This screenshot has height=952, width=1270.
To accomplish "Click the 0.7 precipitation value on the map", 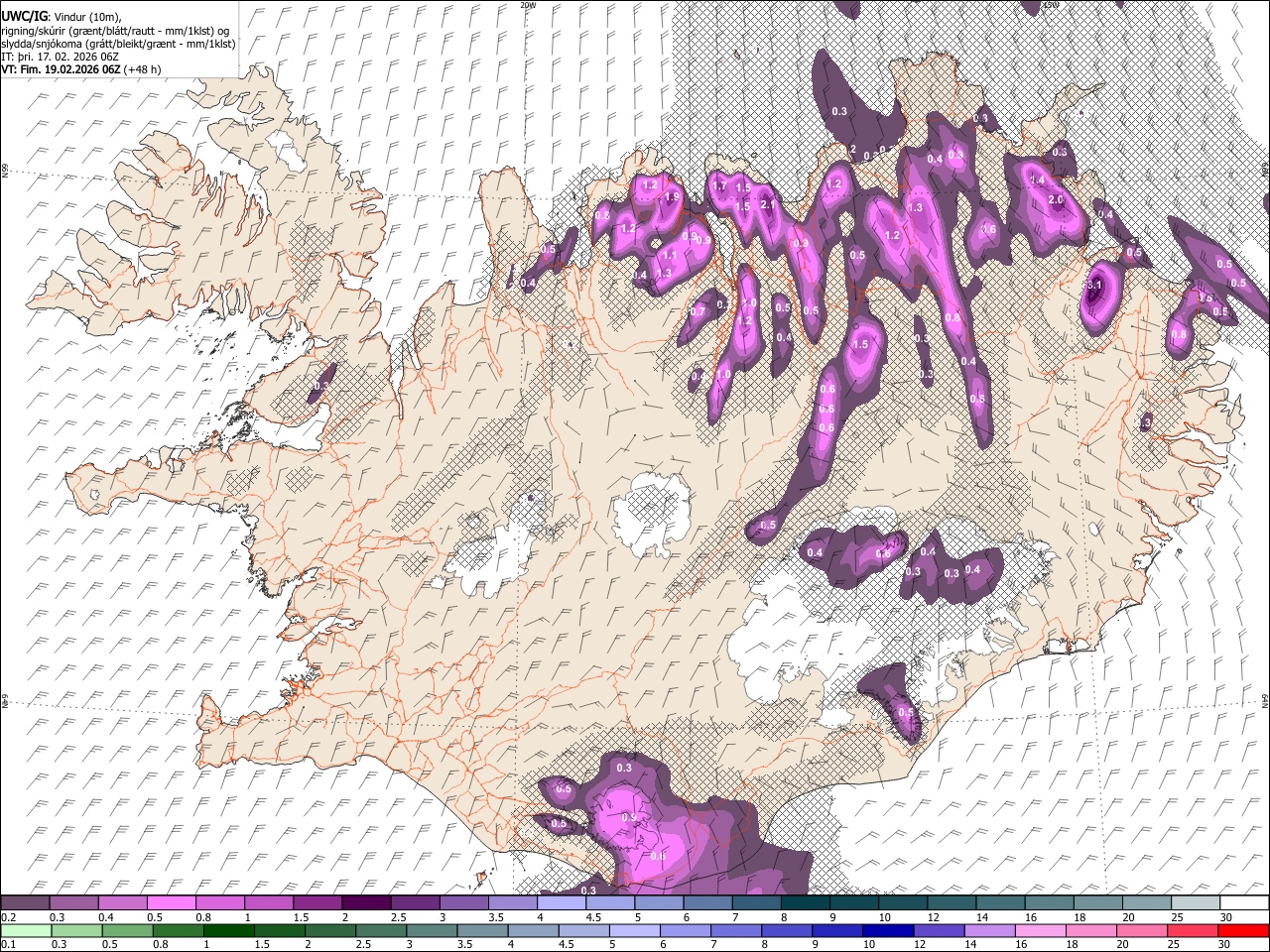I will click(698, 311).
